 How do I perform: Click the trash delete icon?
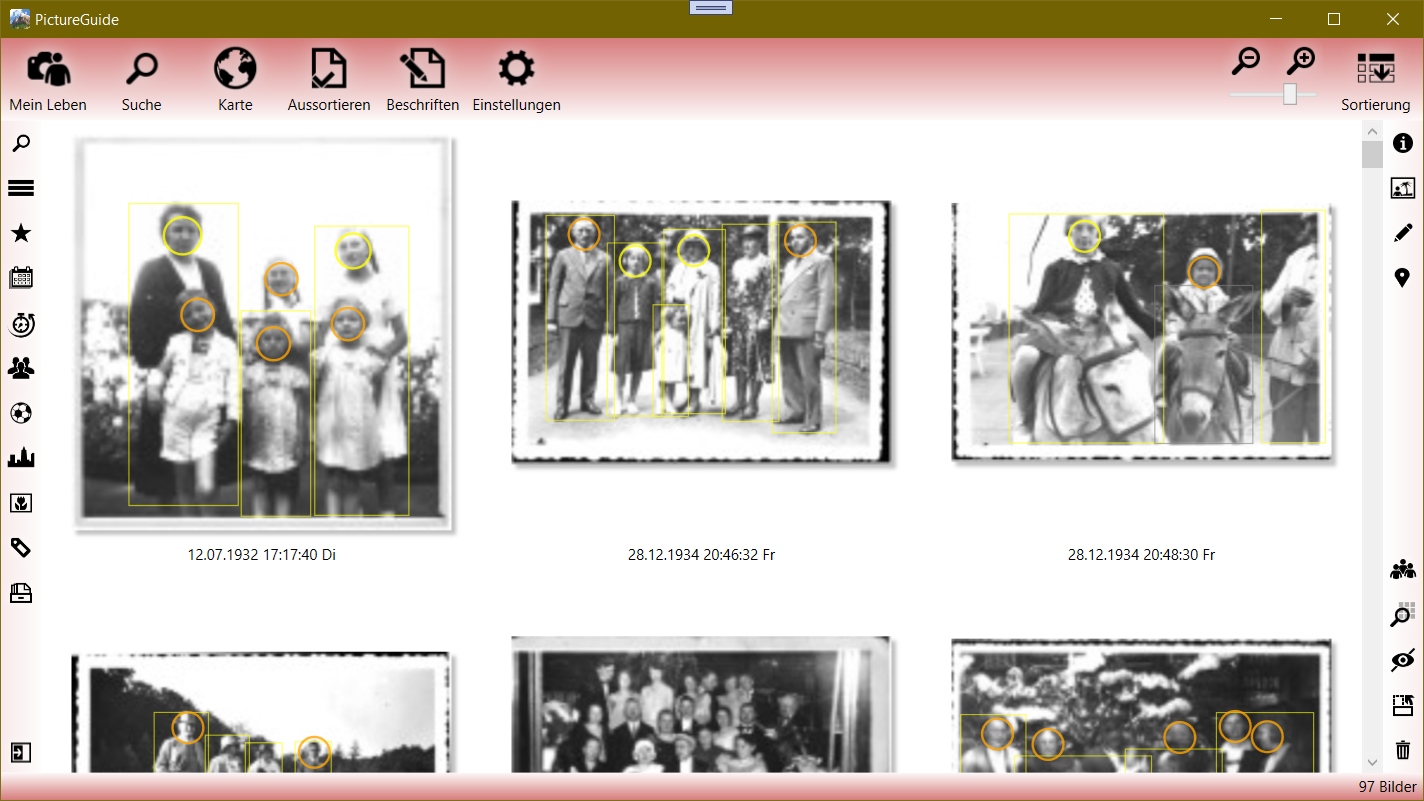click(1403, 750)
